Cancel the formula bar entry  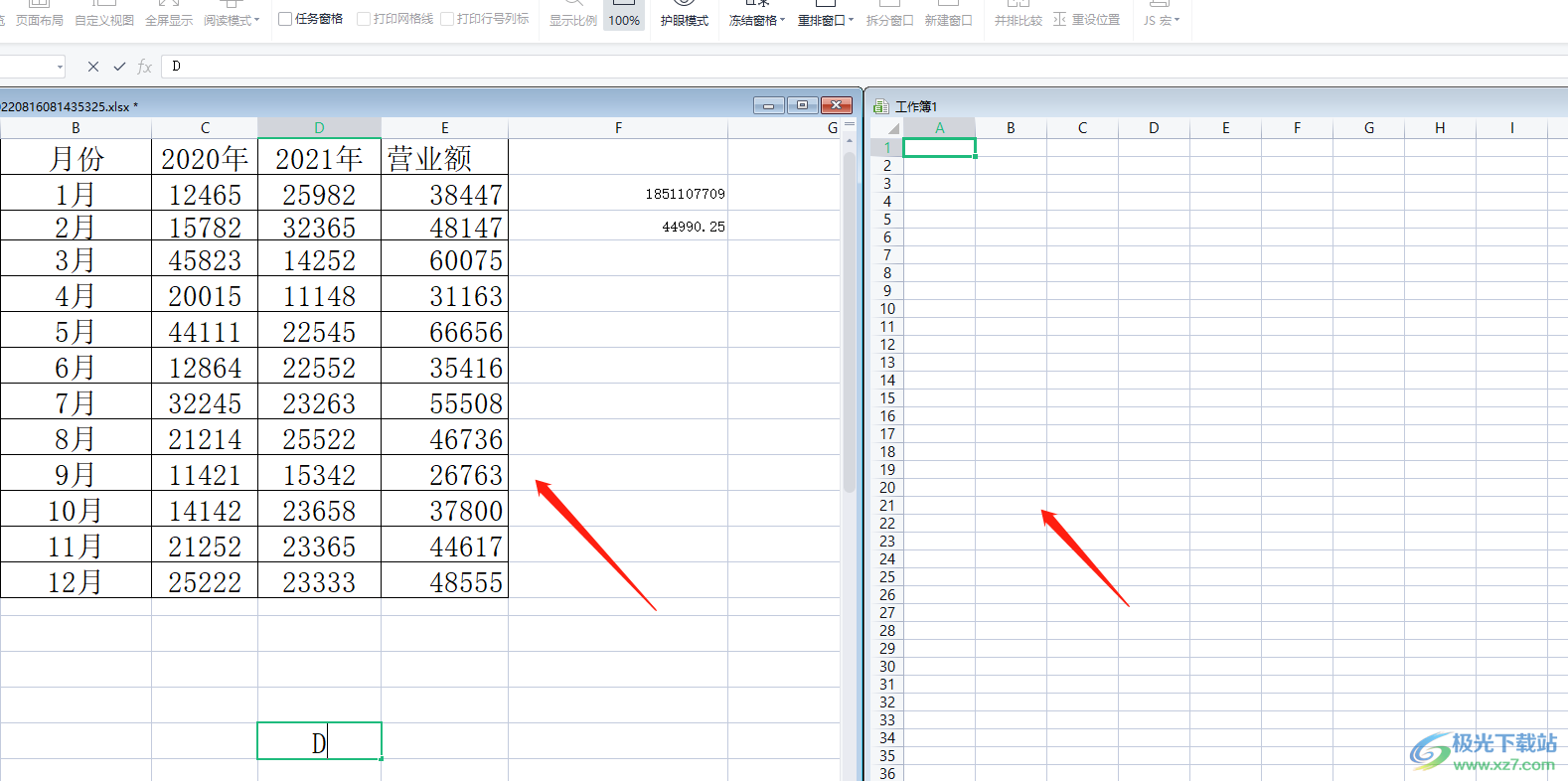93,67
